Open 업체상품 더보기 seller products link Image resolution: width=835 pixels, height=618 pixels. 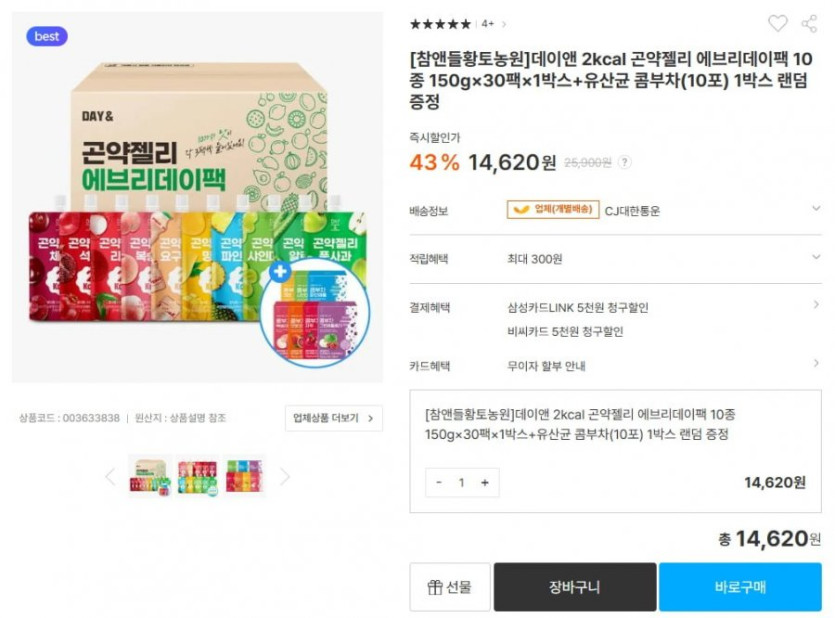pyautogui.click(x=333, y=418)
